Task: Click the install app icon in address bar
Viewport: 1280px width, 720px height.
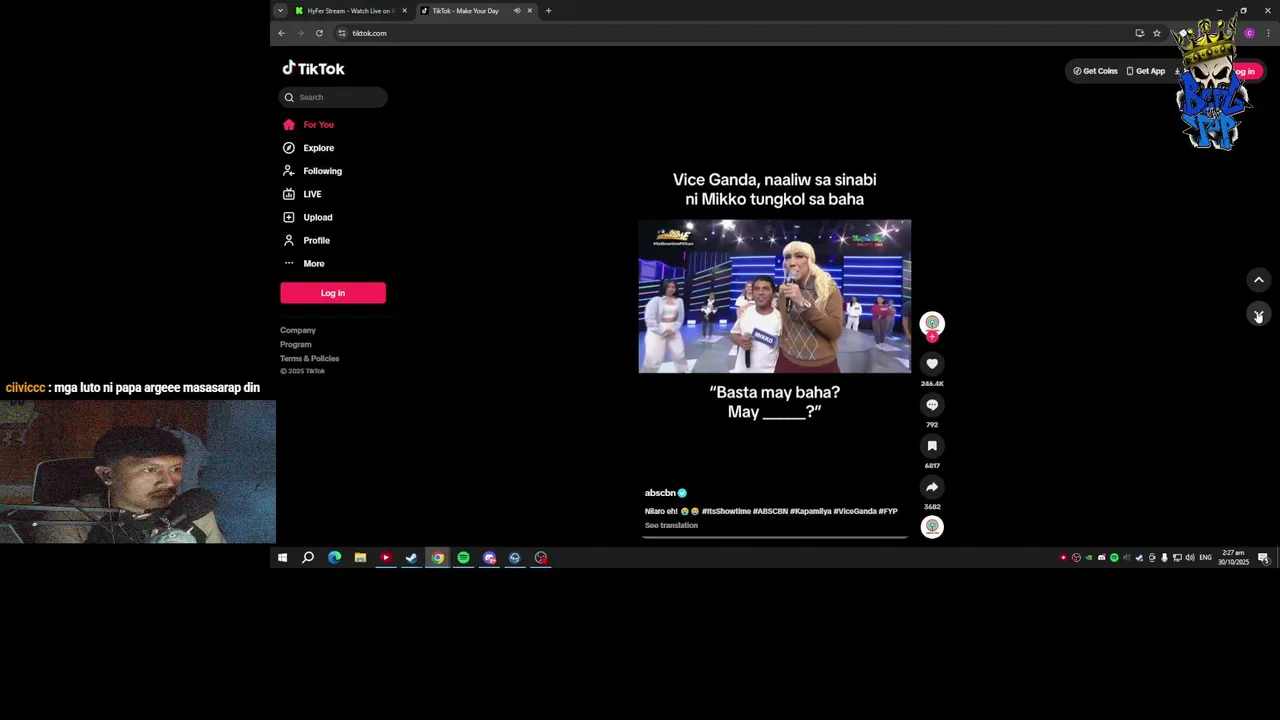Action: (1139, 33)
